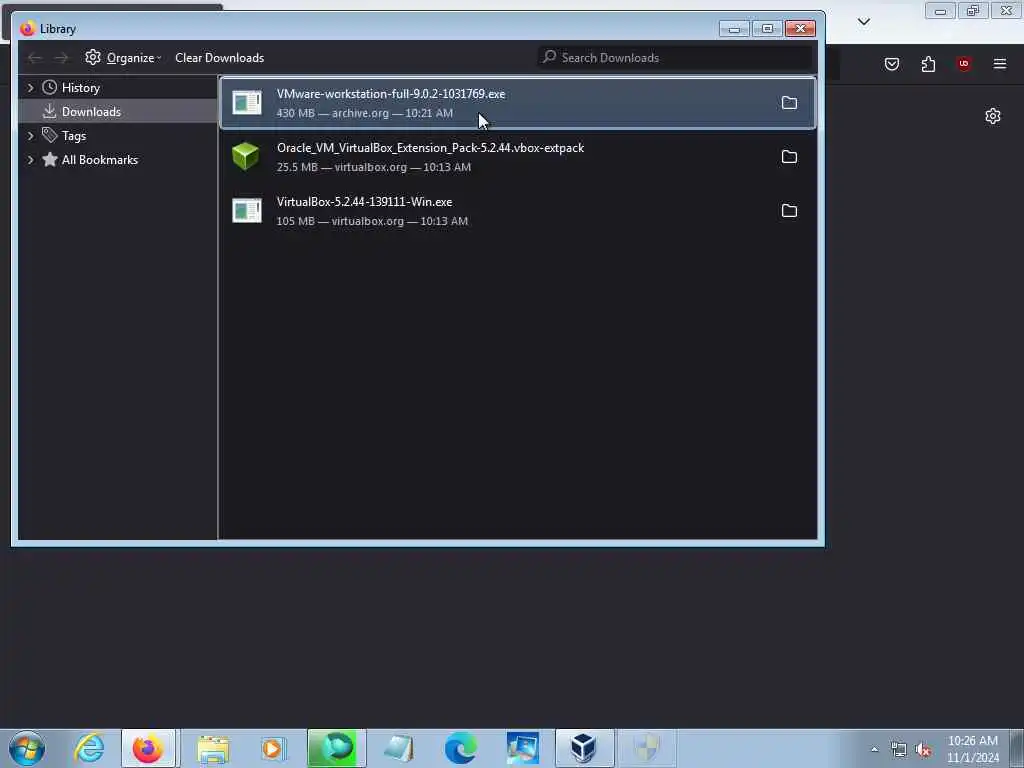Open the picture-frame icon in taskbar
The width and height of the screenshot is (1024, 768).
click(x=522, y=748)
